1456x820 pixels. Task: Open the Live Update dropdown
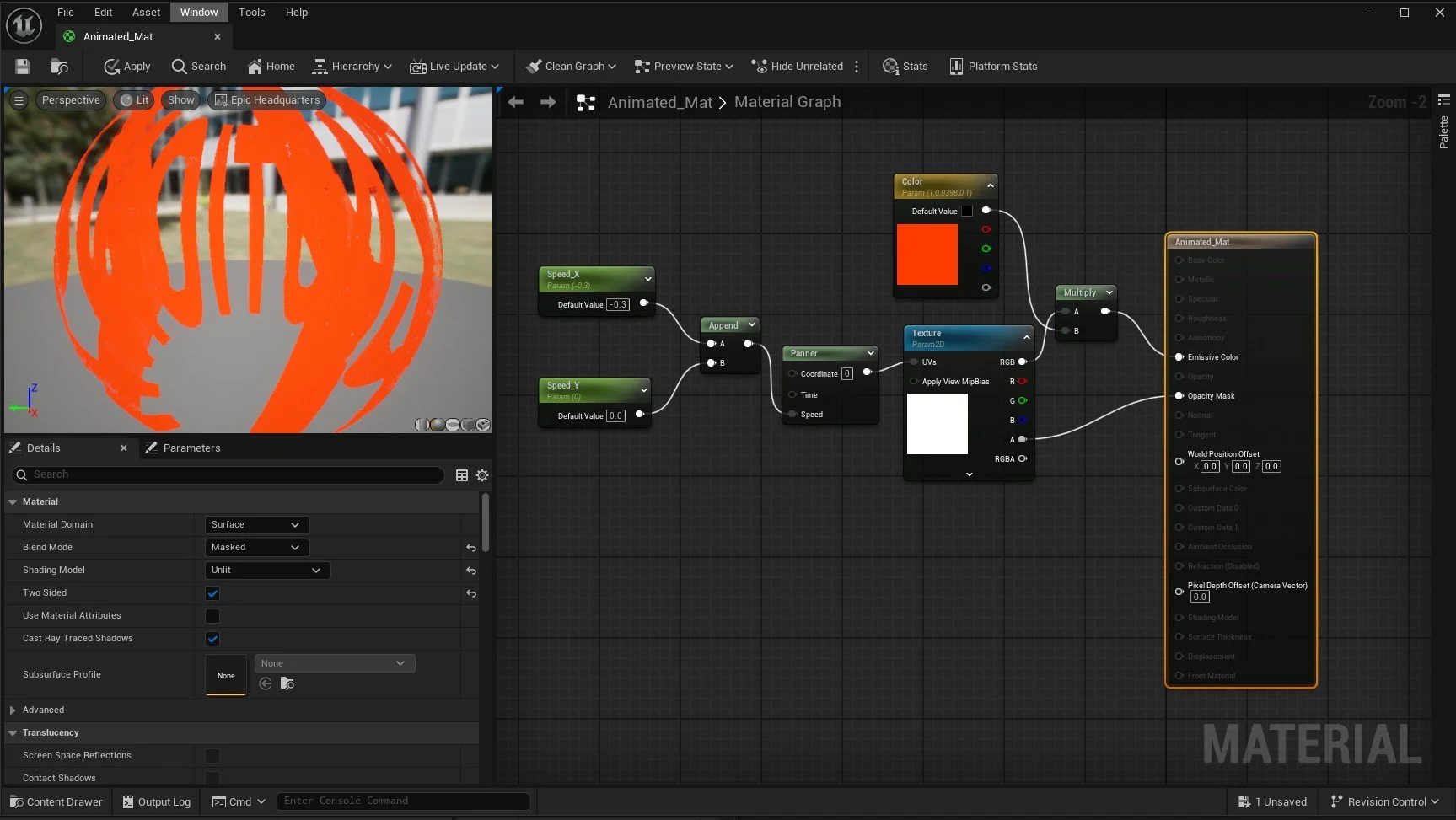pos(454,67)
